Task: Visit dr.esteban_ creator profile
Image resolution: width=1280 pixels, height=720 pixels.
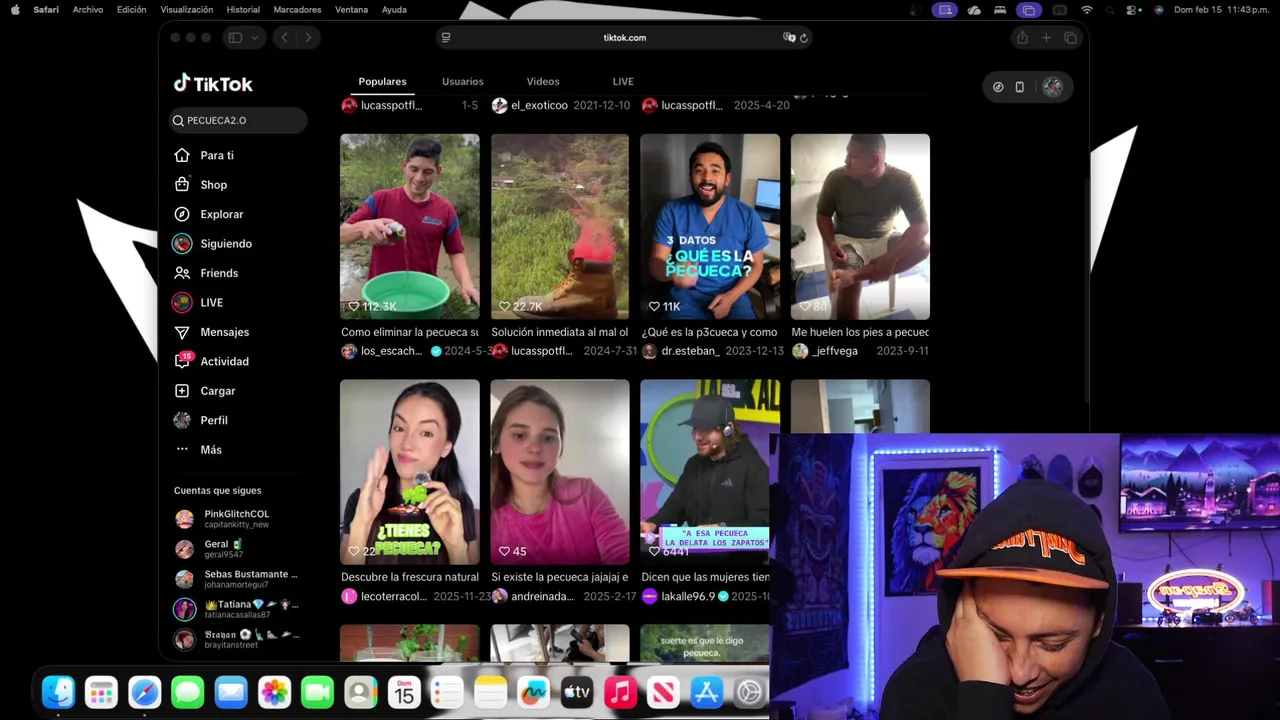Action: [x=691, y=351]
